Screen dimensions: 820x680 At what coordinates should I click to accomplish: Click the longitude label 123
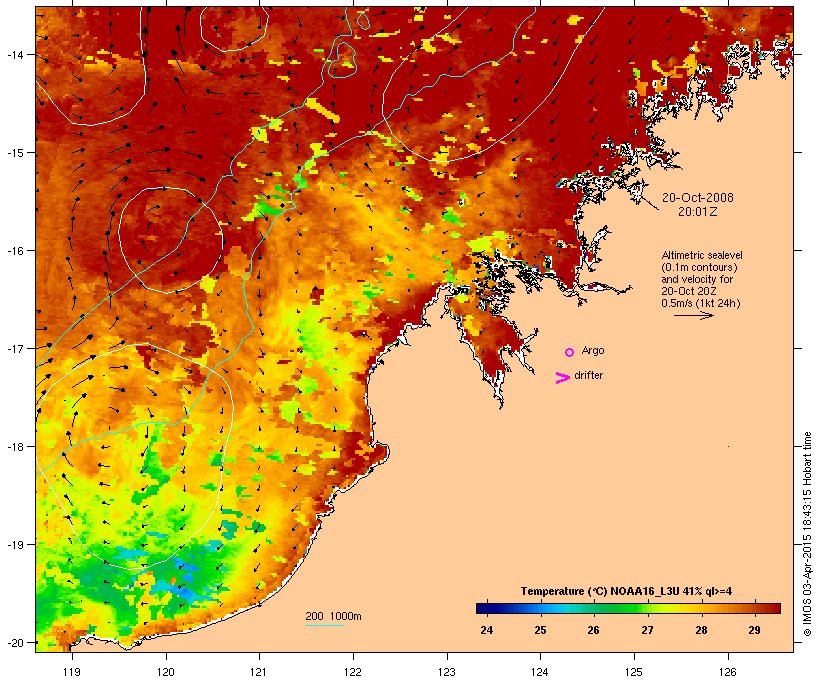(447, 672)
